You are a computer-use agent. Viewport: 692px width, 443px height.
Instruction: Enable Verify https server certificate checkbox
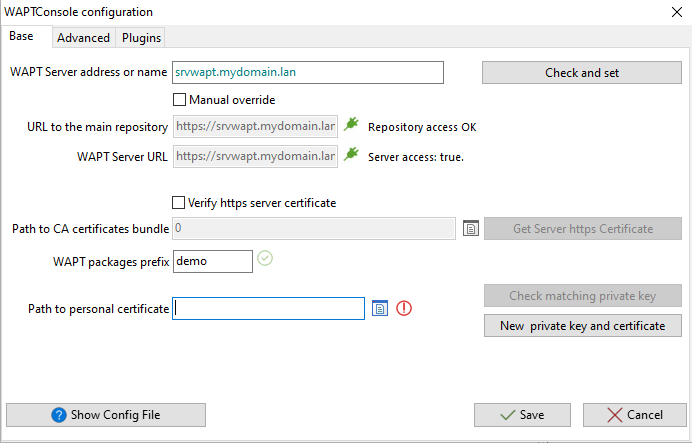178,203
